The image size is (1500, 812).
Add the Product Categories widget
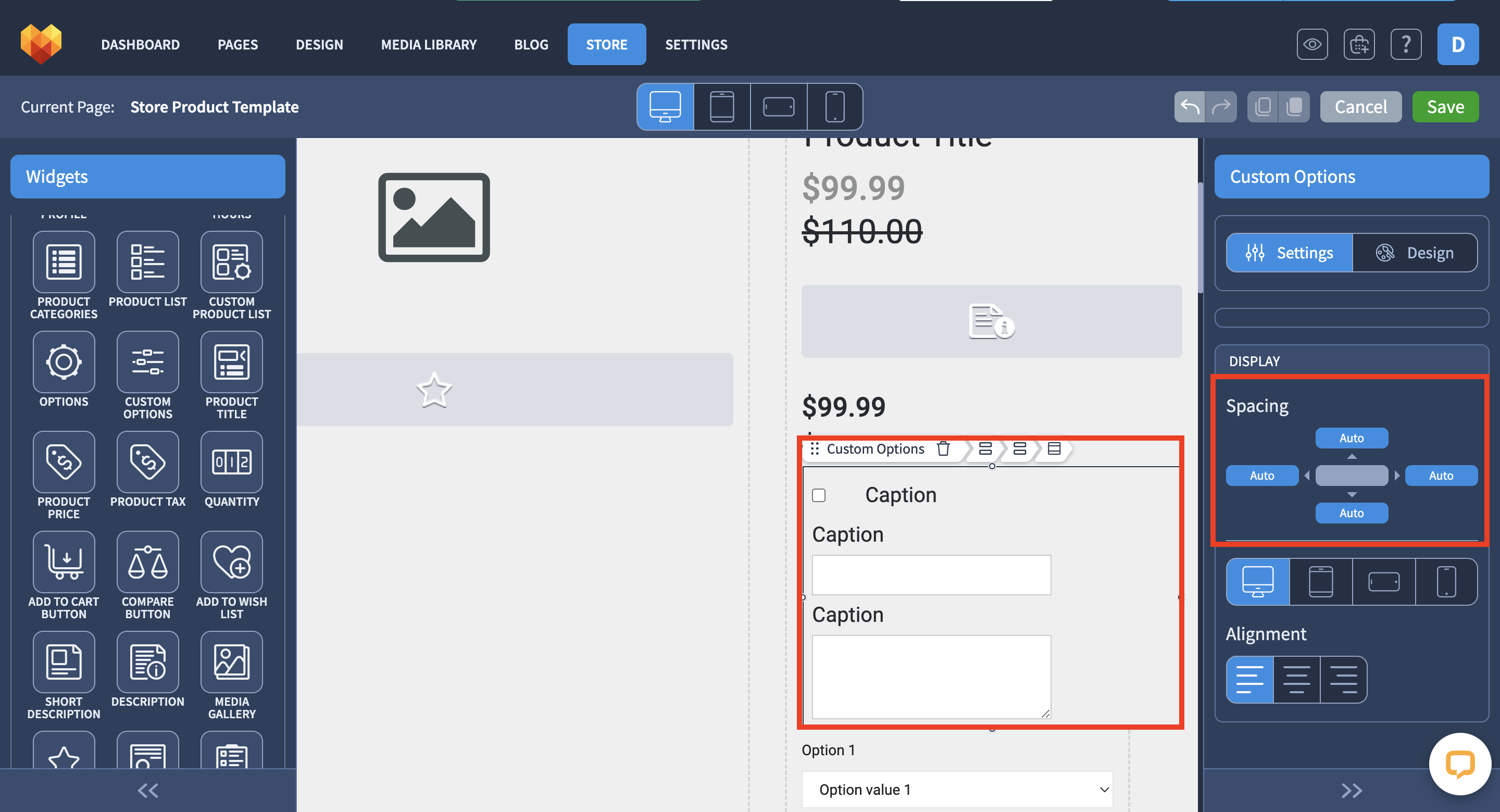(64, 262)
